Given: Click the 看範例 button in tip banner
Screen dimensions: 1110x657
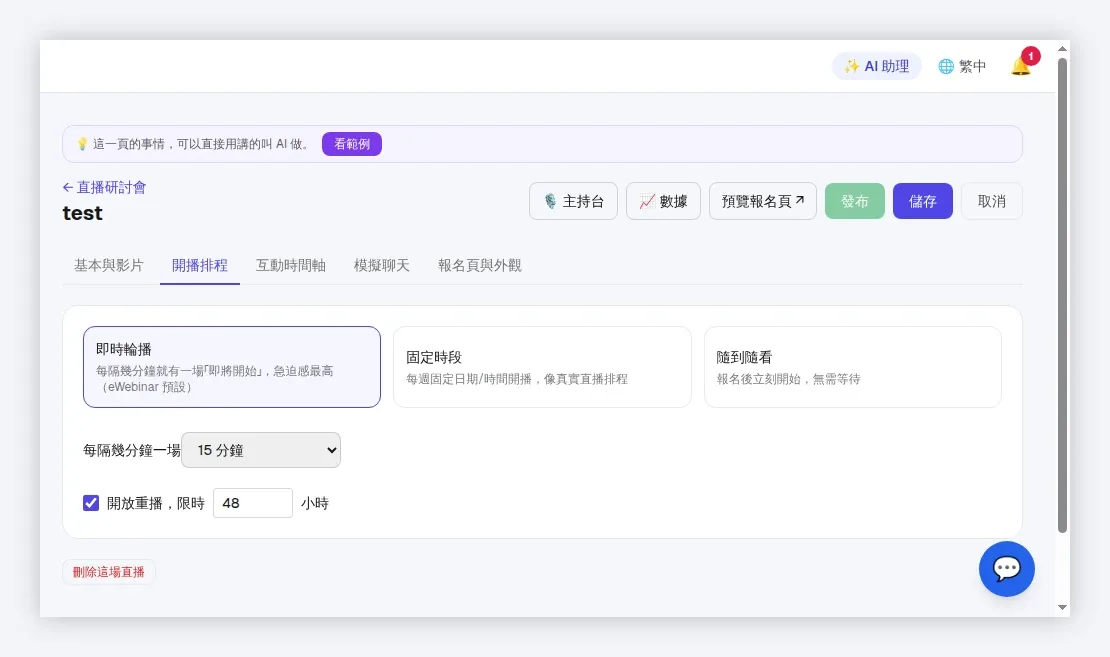Looking at the screenshot, I should tap(352, 144).
